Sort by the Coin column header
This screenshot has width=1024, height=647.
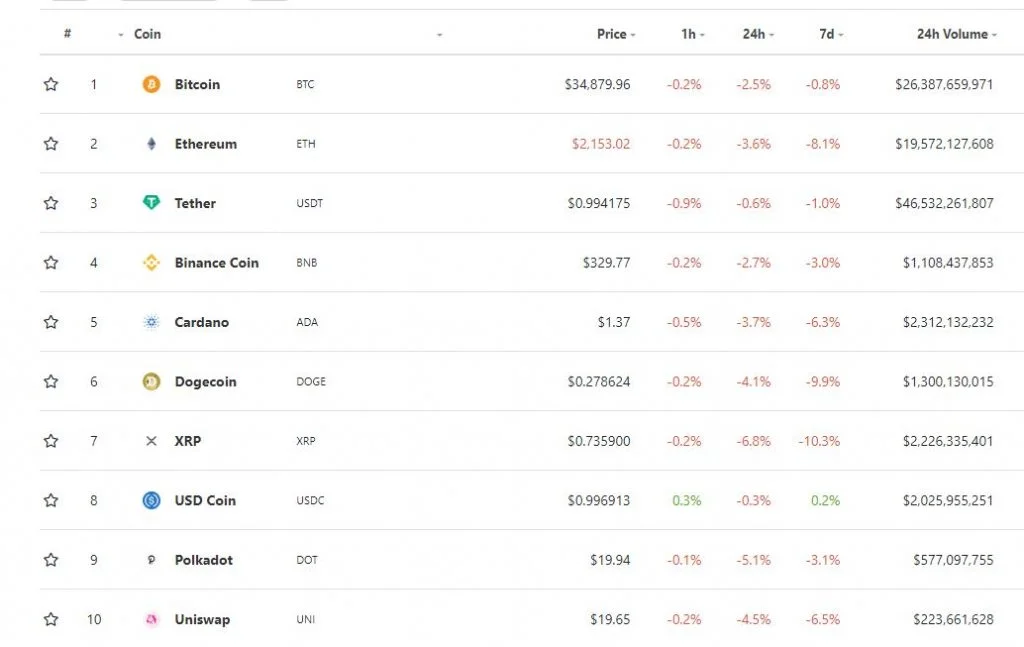pyautogui.click(x=147, y=34)
